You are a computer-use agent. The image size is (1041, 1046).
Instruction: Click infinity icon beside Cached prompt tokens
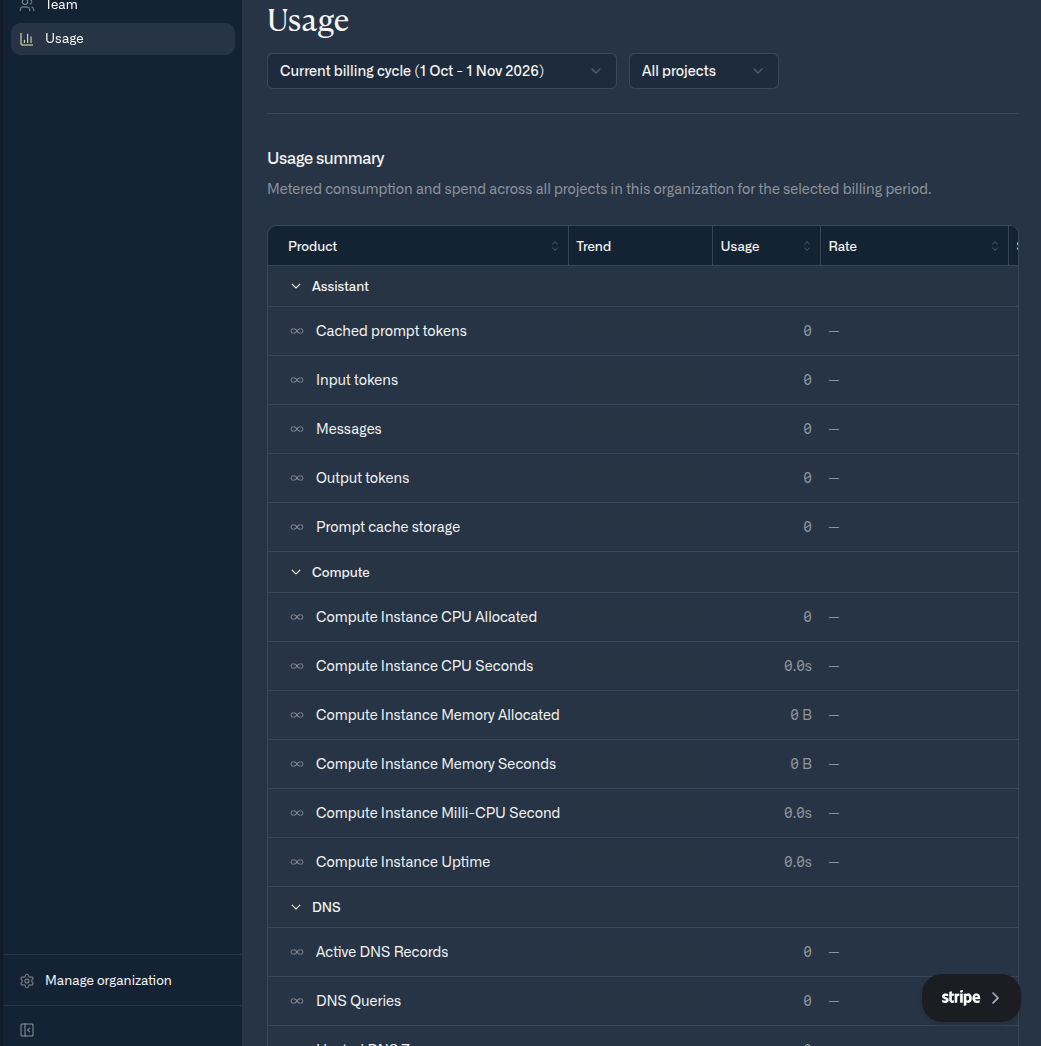tap(297, 331)
